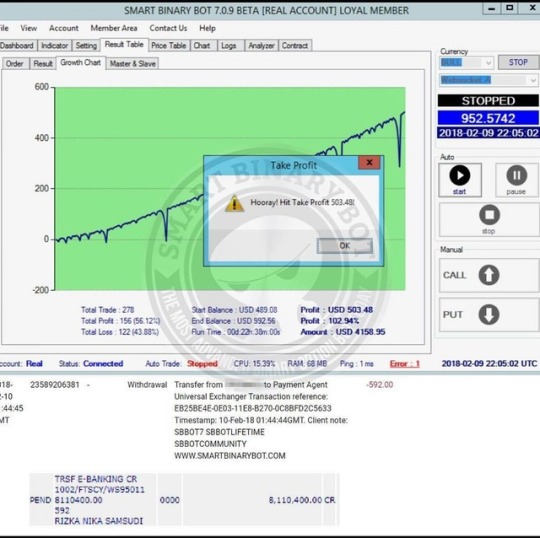Click the STOP button beside Currency
540x538 pixels.
click(x=518, y=62)
